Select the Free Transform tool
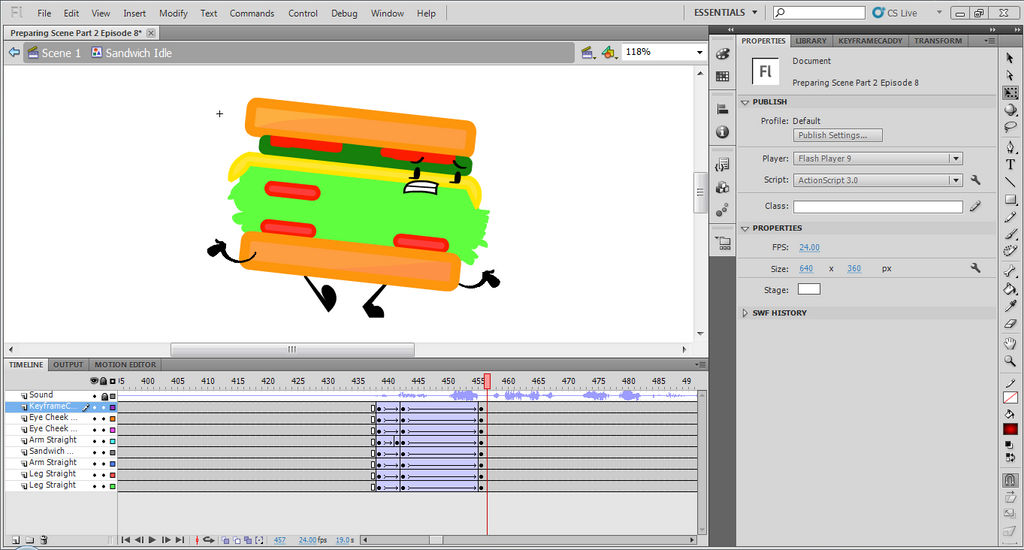 pyautogui.click(x=1010, y=92)
